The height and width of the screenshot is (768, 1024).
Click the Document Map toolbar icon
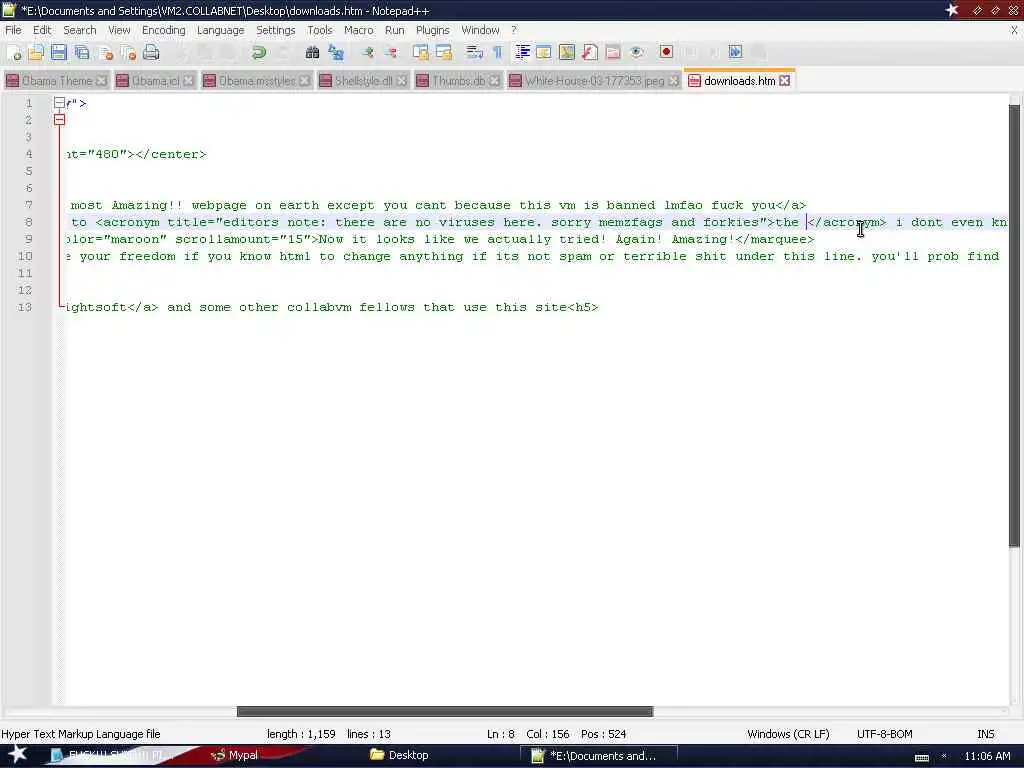click(x=567, y=52)
